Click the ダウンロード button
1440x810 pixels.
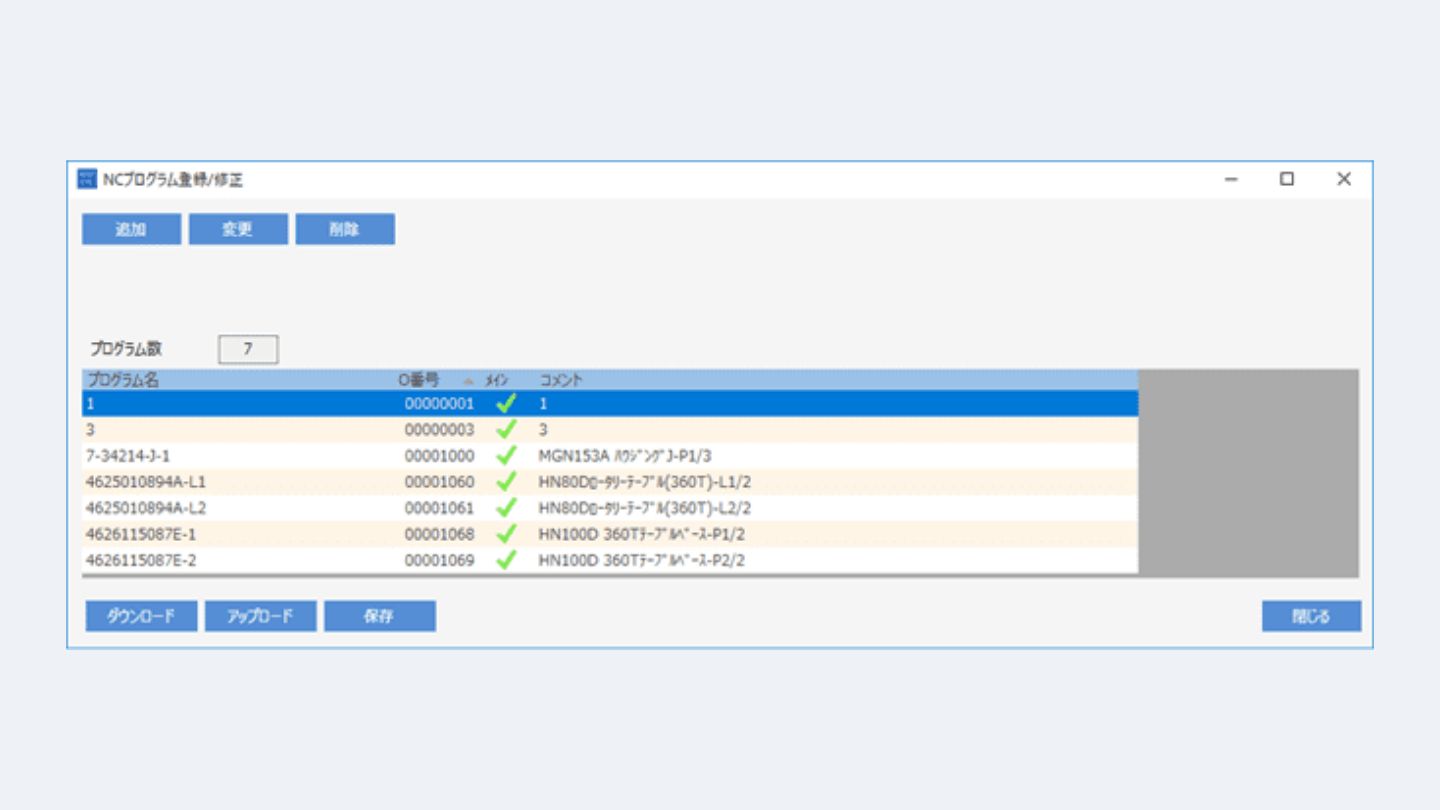141,616
